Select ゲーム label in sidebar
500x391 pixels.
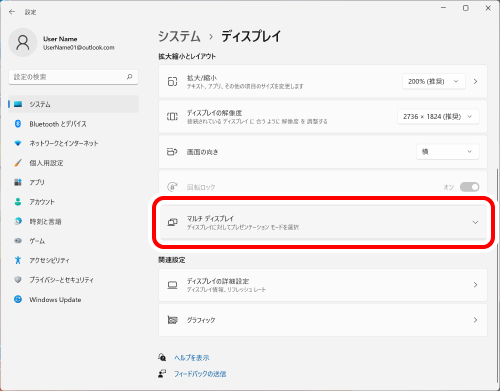(37, 241)
